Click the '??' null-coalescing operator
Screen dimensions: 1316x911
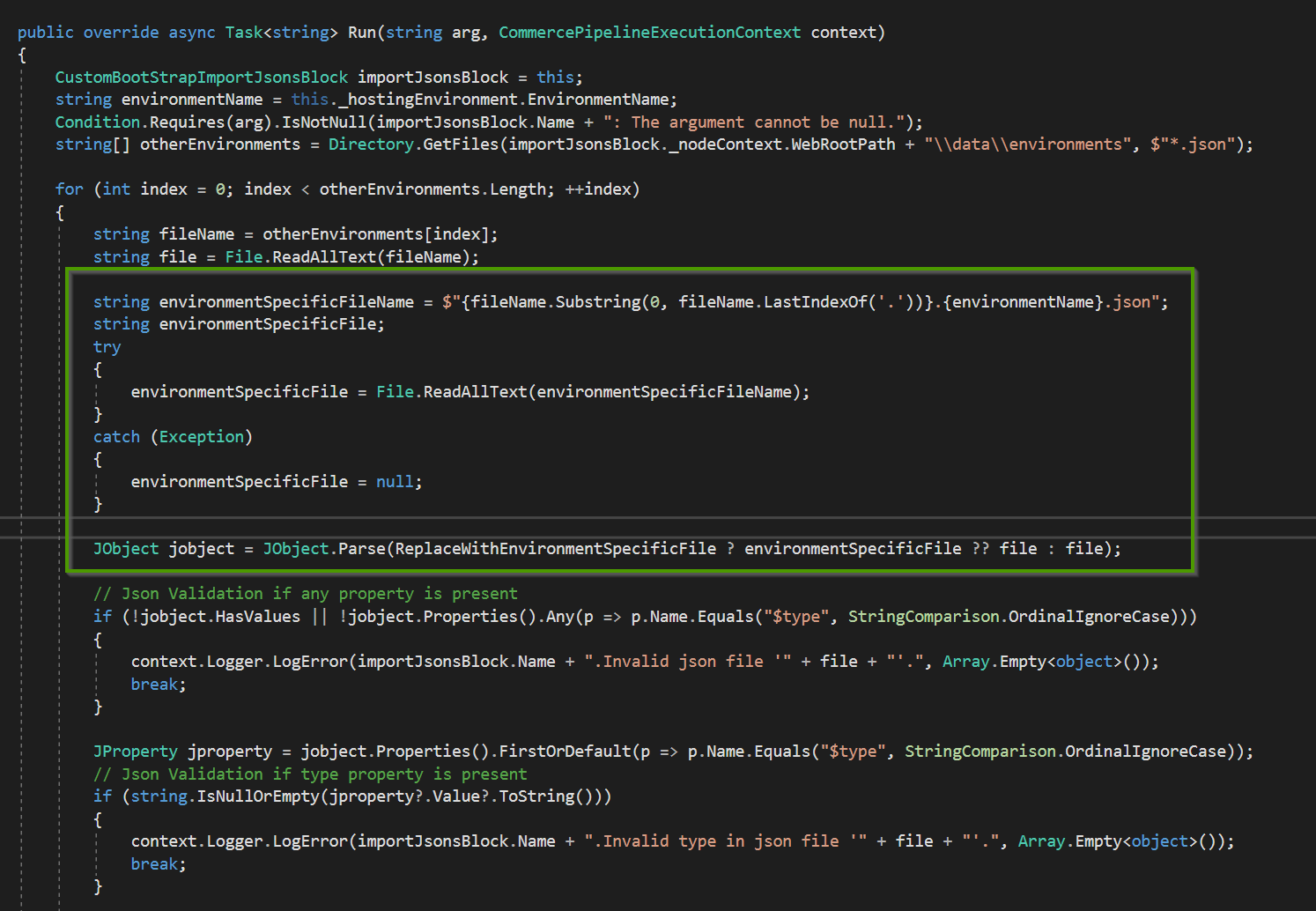click(980, 549)
